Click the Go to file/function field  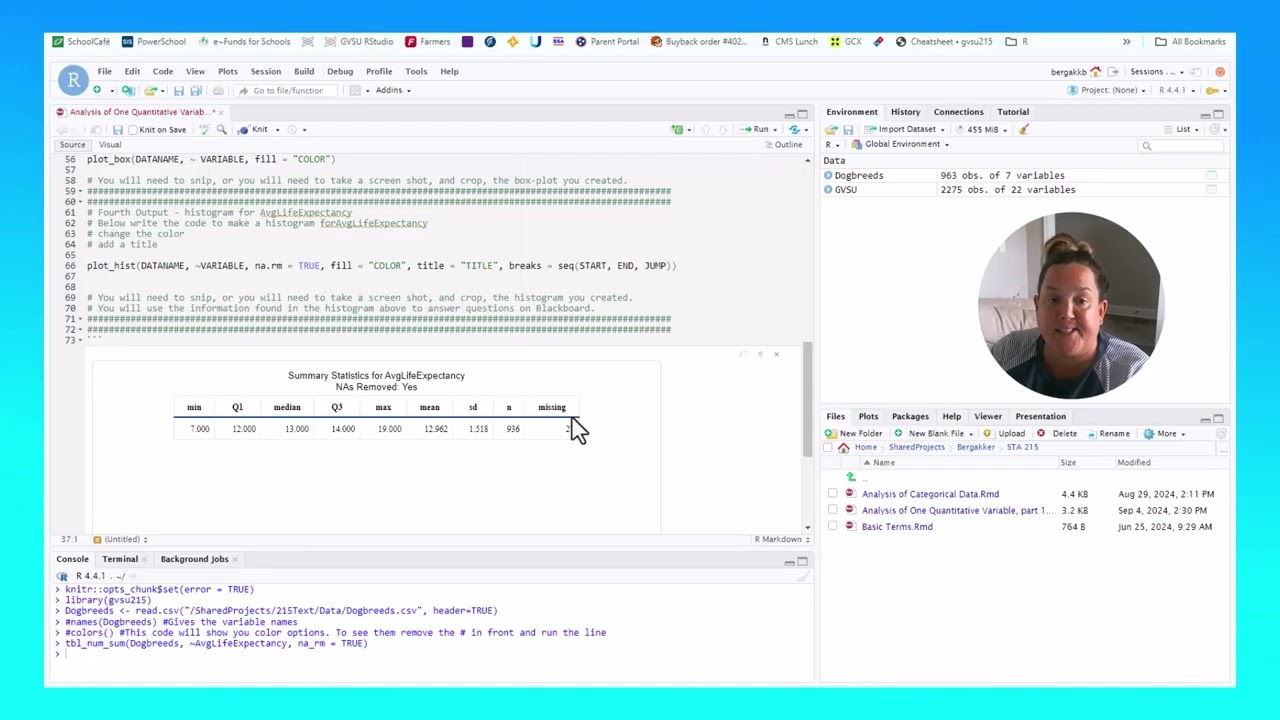coord(288,90)
